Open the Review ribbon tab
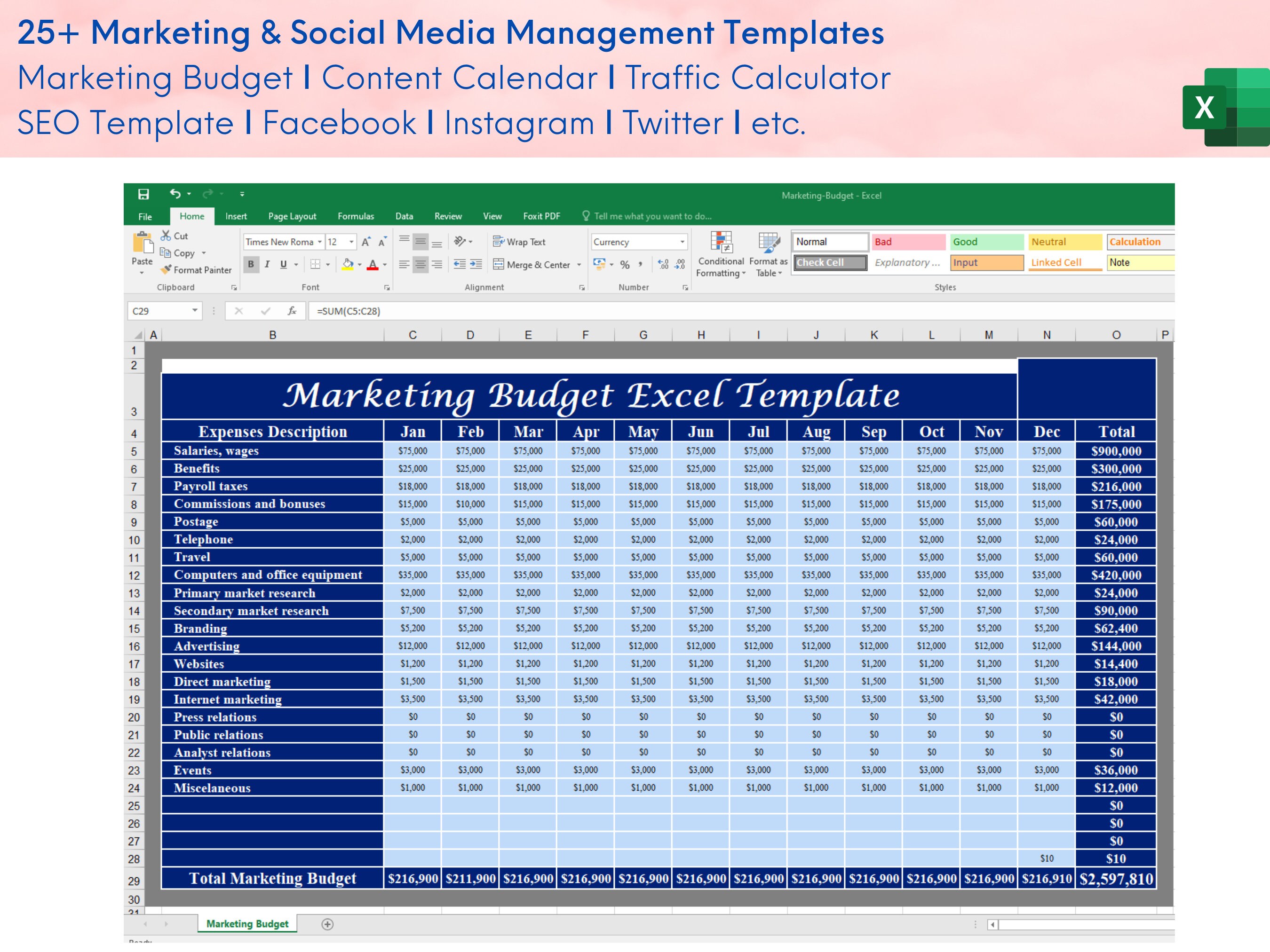Image resolution: width=1270 pixels, height=952 pixels. click(x=448, y=216)
